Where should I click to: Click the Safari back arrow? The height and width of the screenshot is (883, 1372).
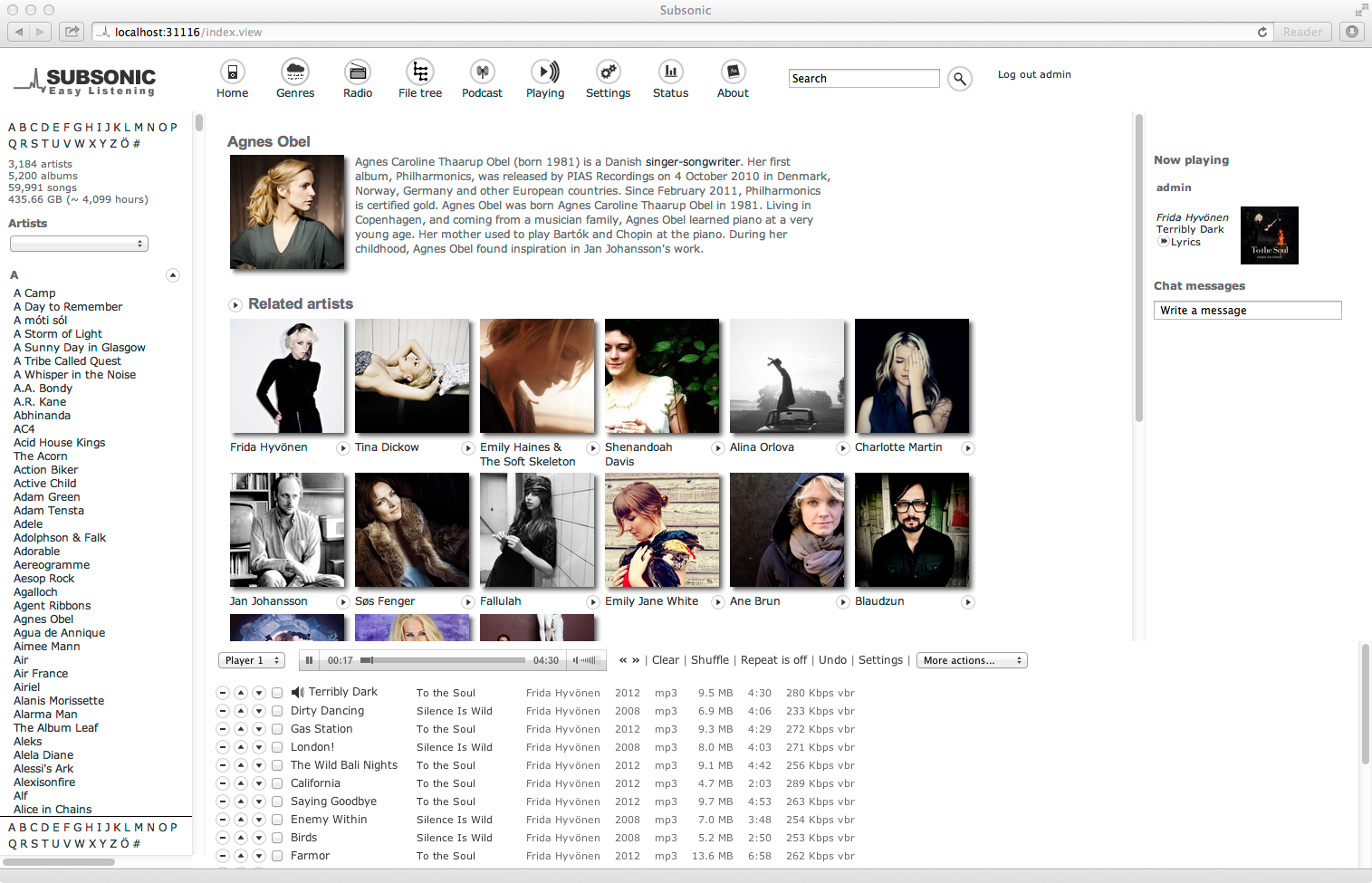(18, 32)
